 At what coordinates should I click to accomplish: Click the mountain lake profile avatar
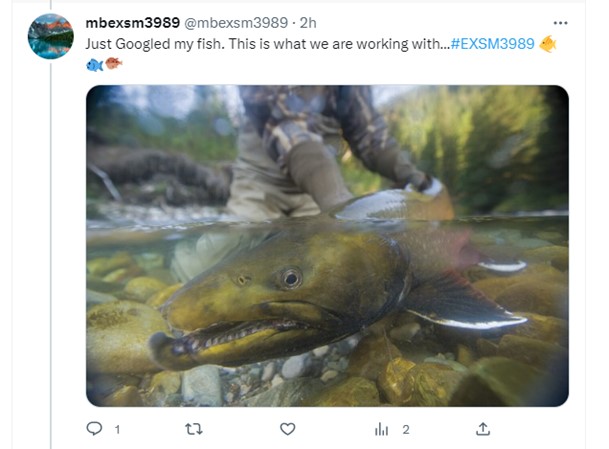(x=50, y=37)
